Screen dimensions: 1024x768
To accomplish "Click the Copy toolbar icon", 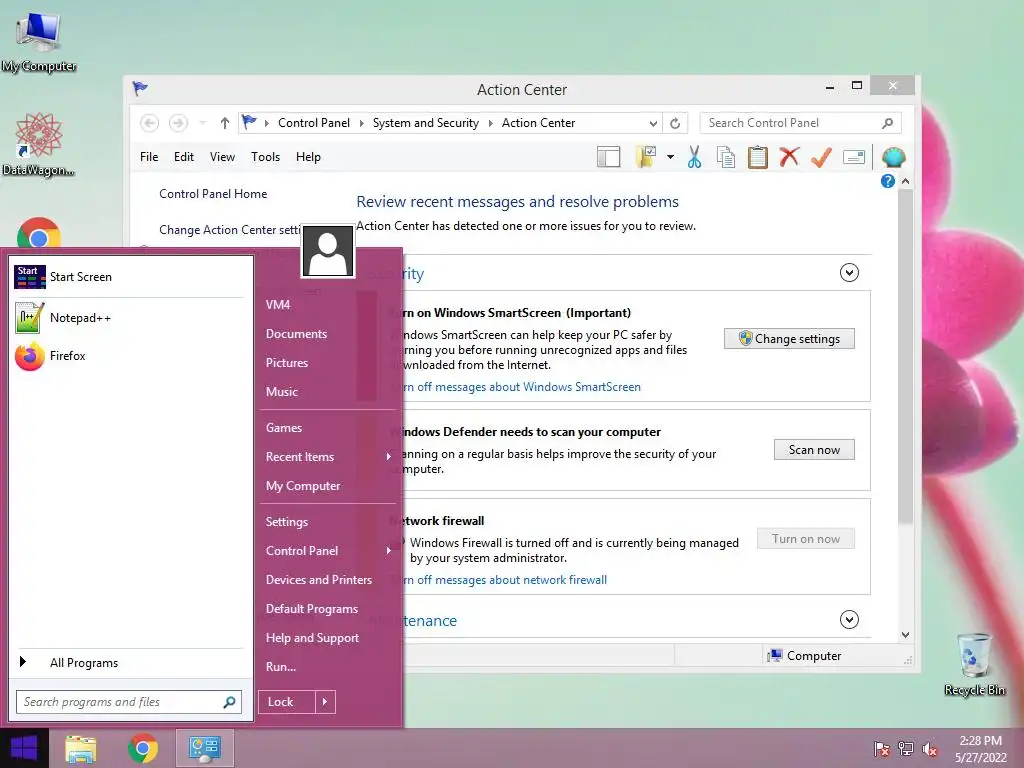I will (x=726, y=157).
